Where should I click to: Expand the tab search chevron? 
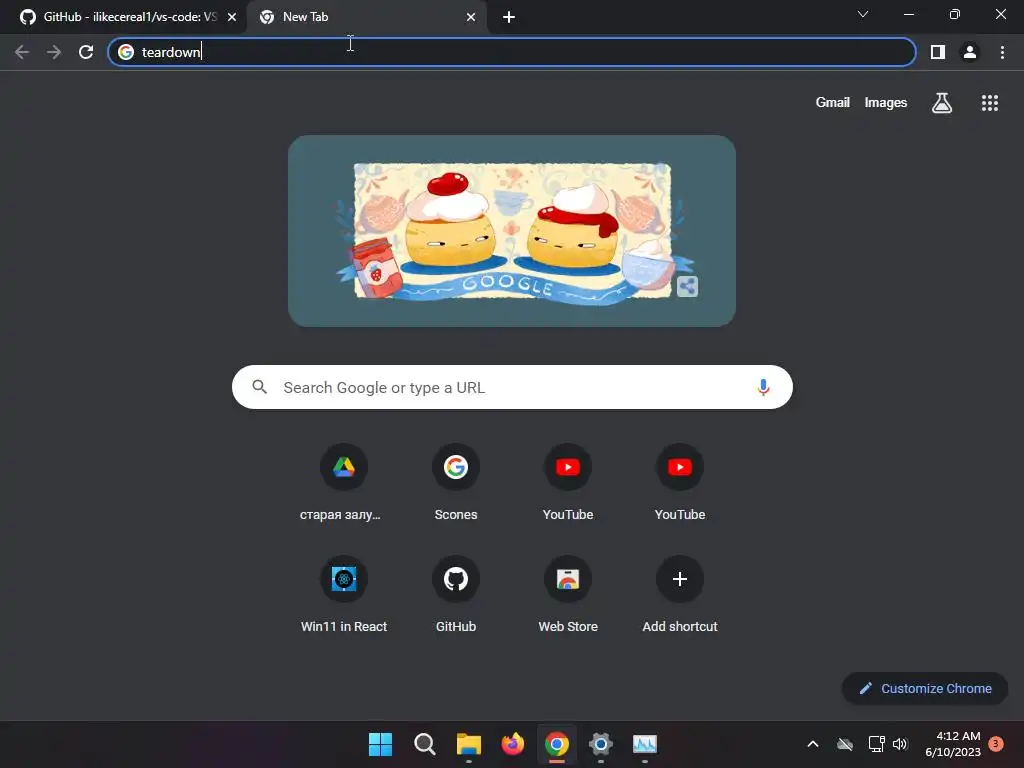tap(863, 14)
